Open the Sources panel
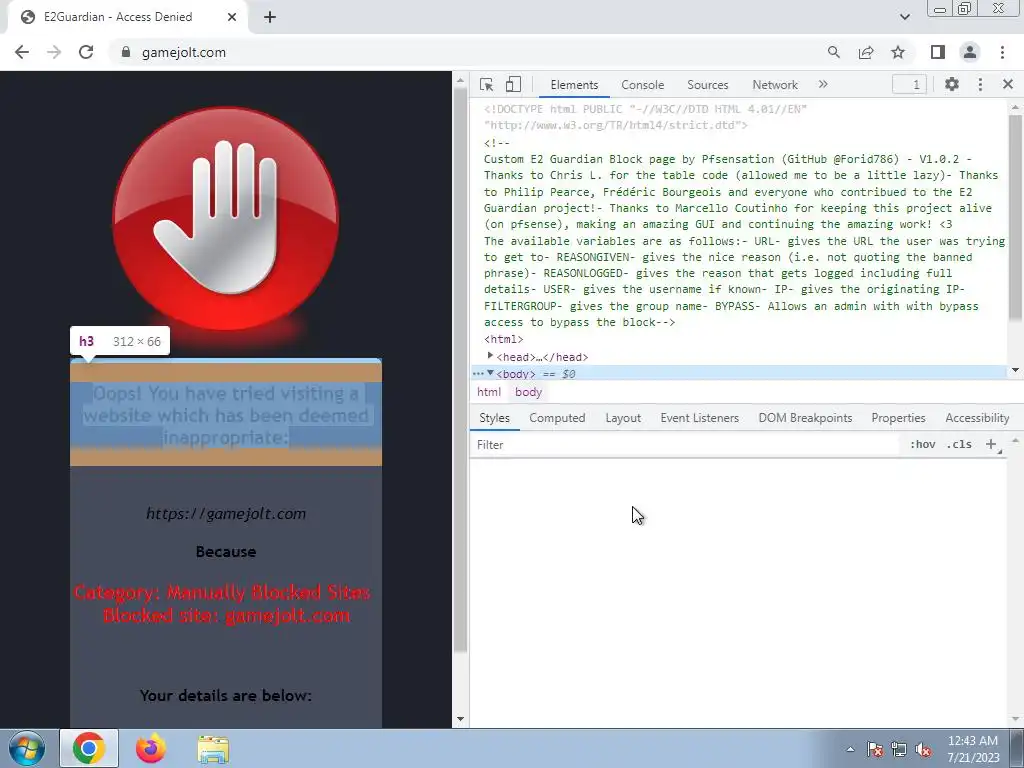The image size is (1024, 768). [707, 85]
